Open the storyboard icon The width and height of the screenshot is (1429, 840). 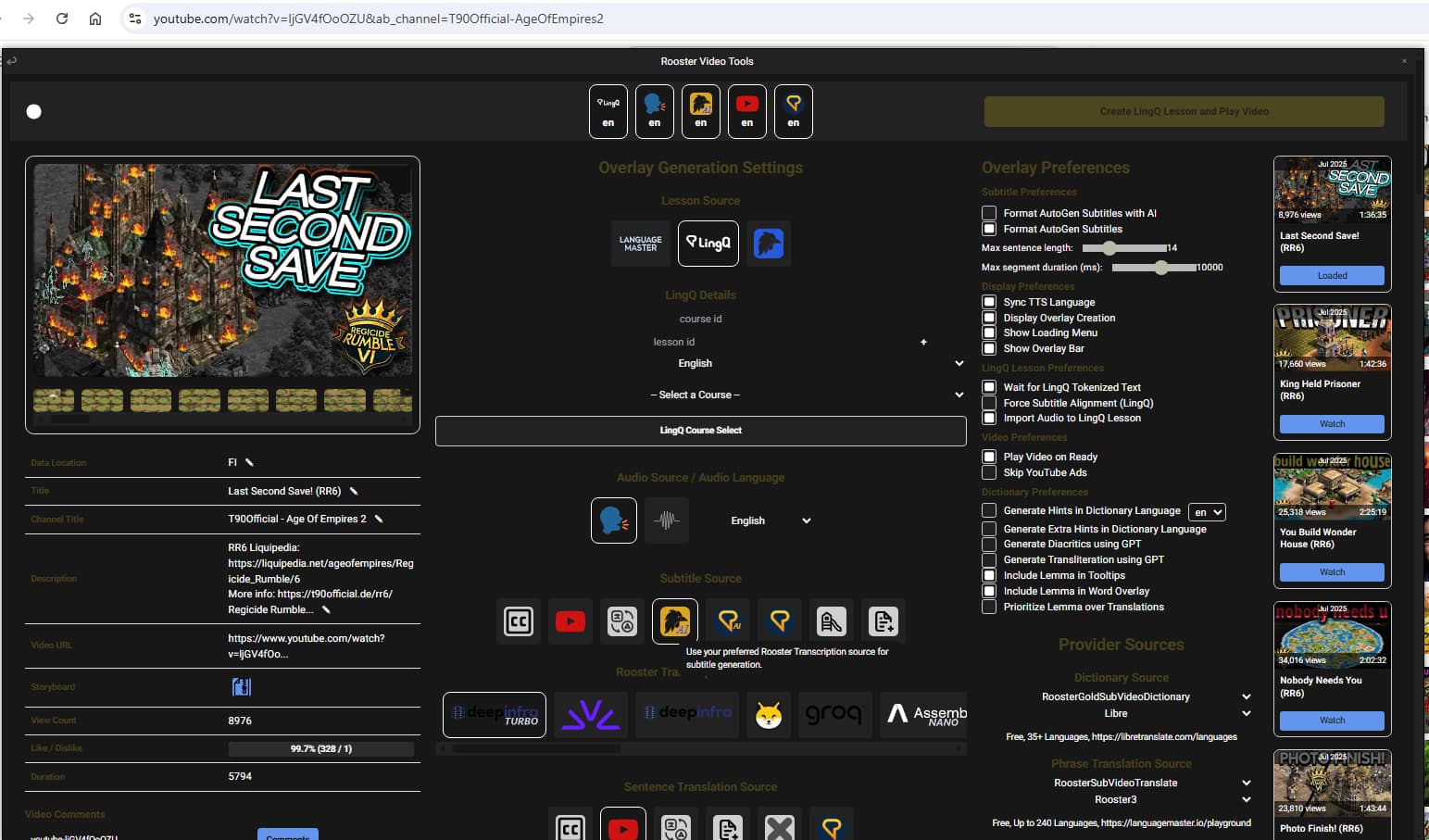pos(241,687)
